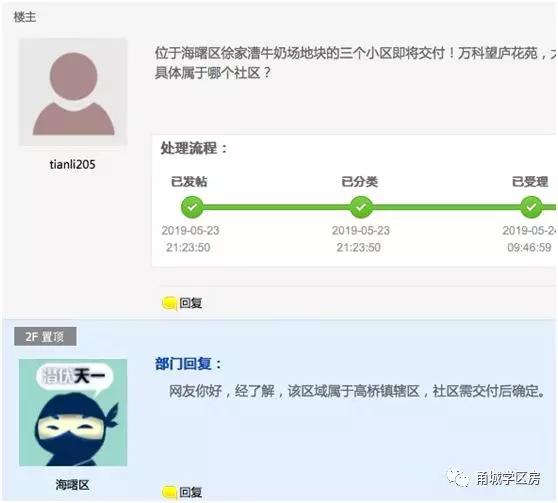This screenshot has width=558, height=503.
Task: Click the green progress line between 已分类 and 已受理
Action: 446,207
